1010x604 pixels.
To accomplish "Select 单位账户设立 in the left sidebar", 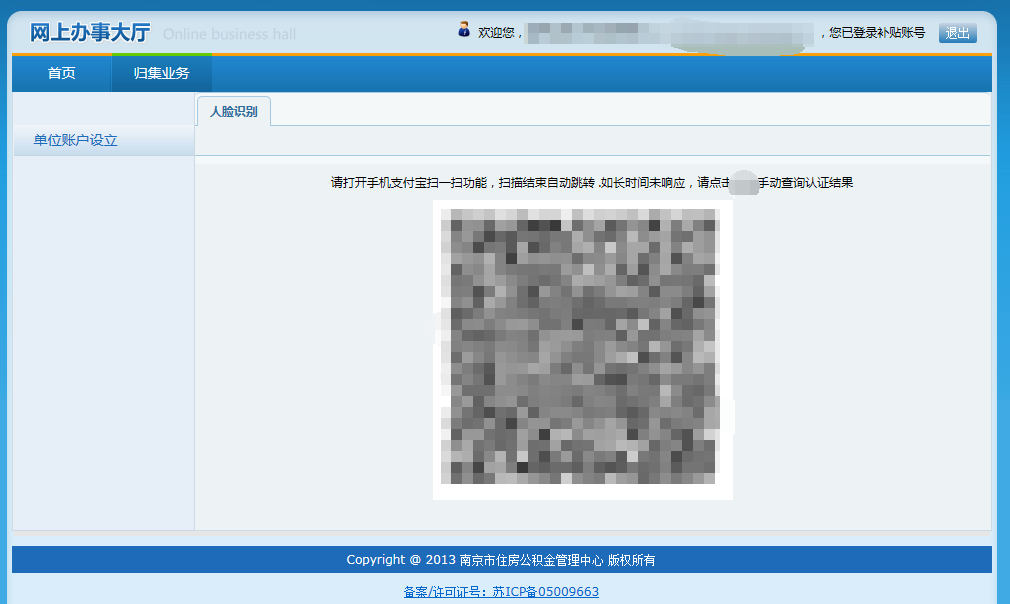I will pyautogui.click(x=76, y=141).
